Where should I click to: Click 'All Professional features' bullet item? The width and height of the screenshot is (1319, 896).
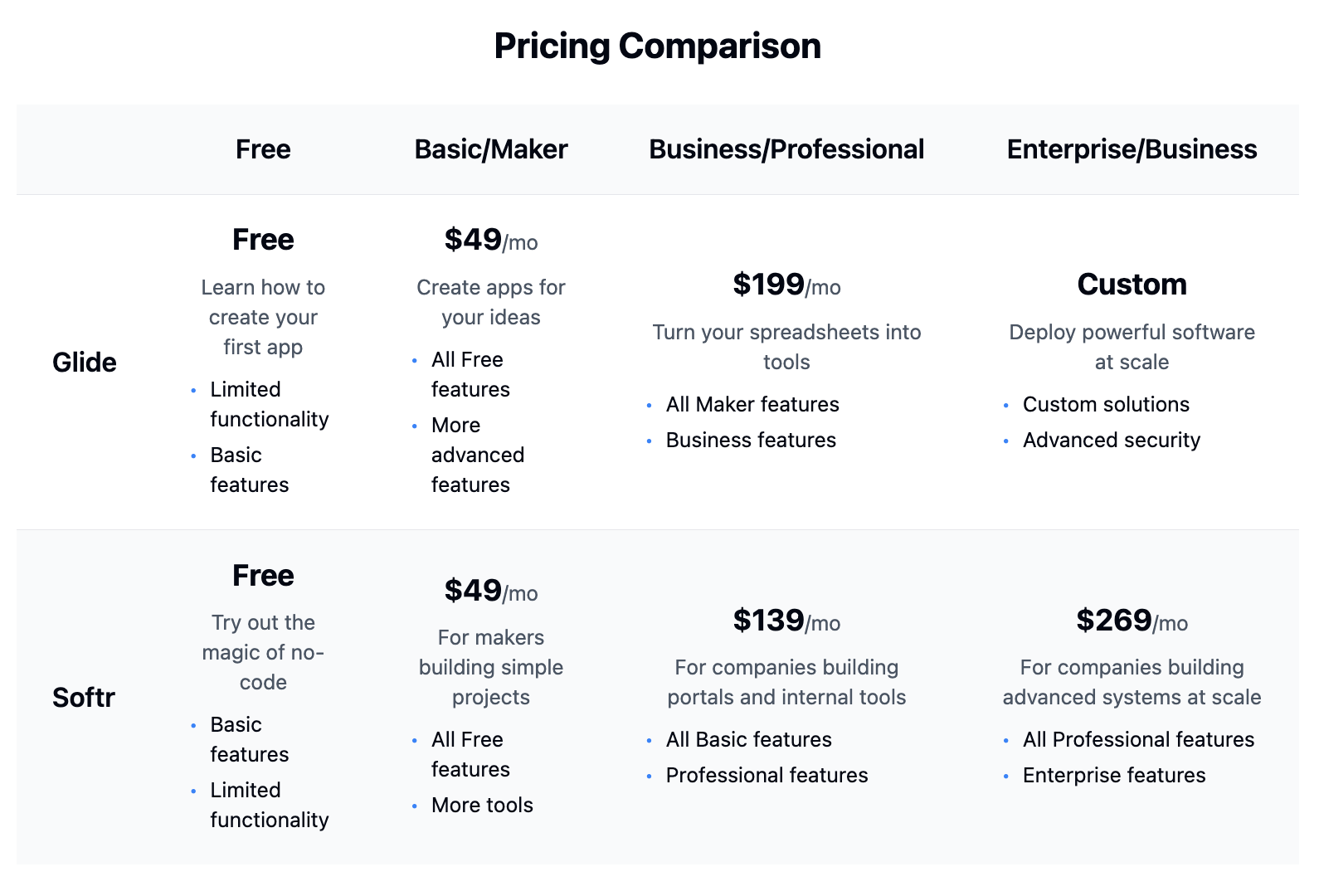1137,739
